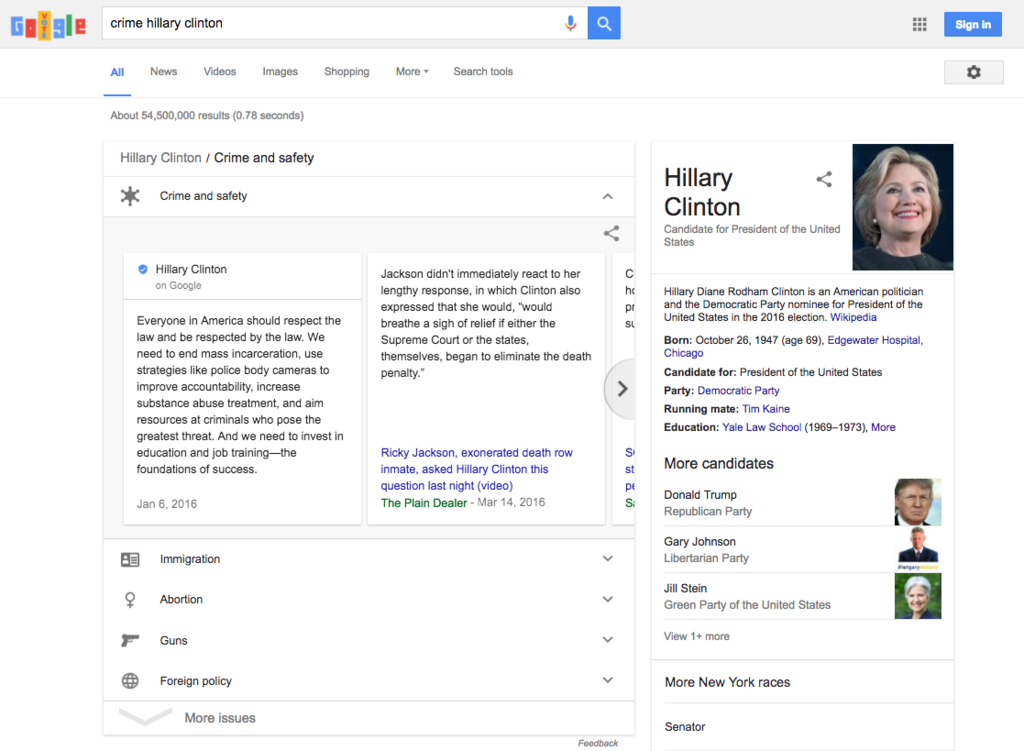Select Donald Trump candidate name

tap(700, 495)
